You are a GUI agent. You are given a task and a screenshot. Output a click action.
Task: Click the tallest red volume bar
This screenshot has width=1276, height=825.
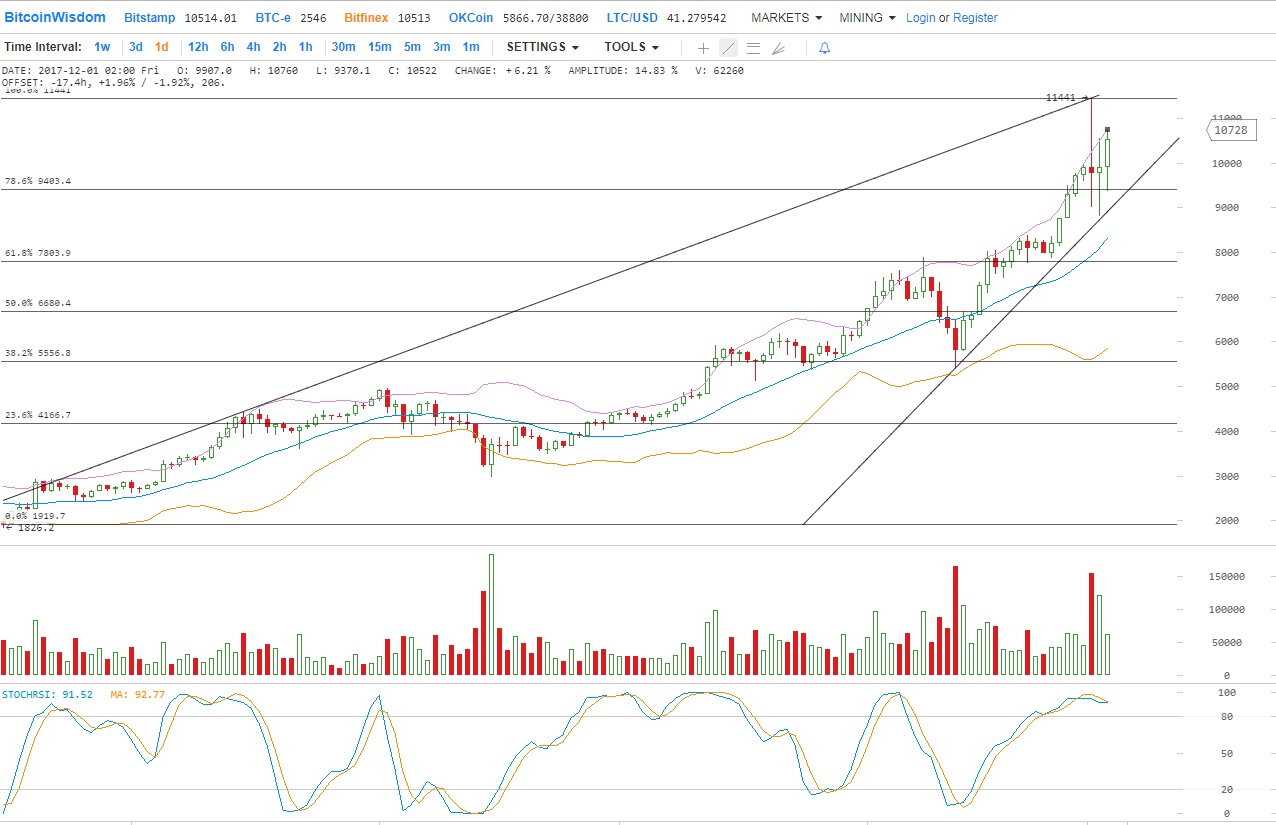pos(956,621)
